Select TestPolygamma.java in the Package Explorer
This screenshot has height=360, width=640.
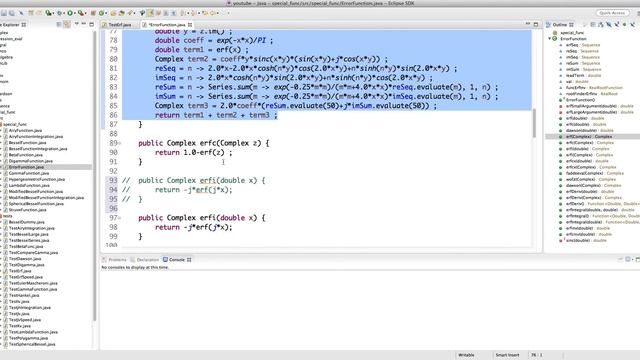(28, 338)
